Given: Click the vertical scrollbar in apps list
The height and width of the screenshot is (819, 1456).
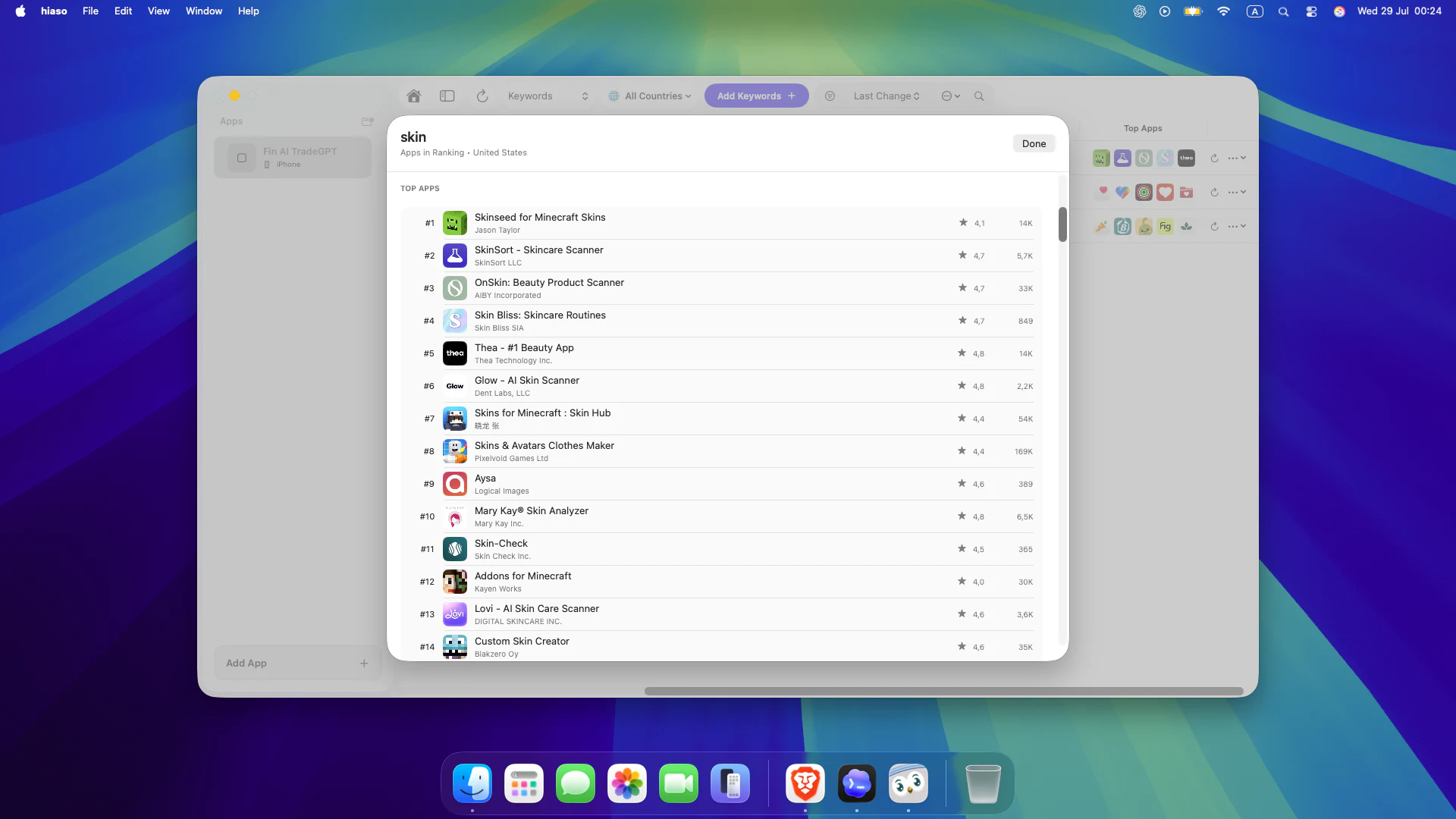Looking at the screenshot, I should (1062, 224).
